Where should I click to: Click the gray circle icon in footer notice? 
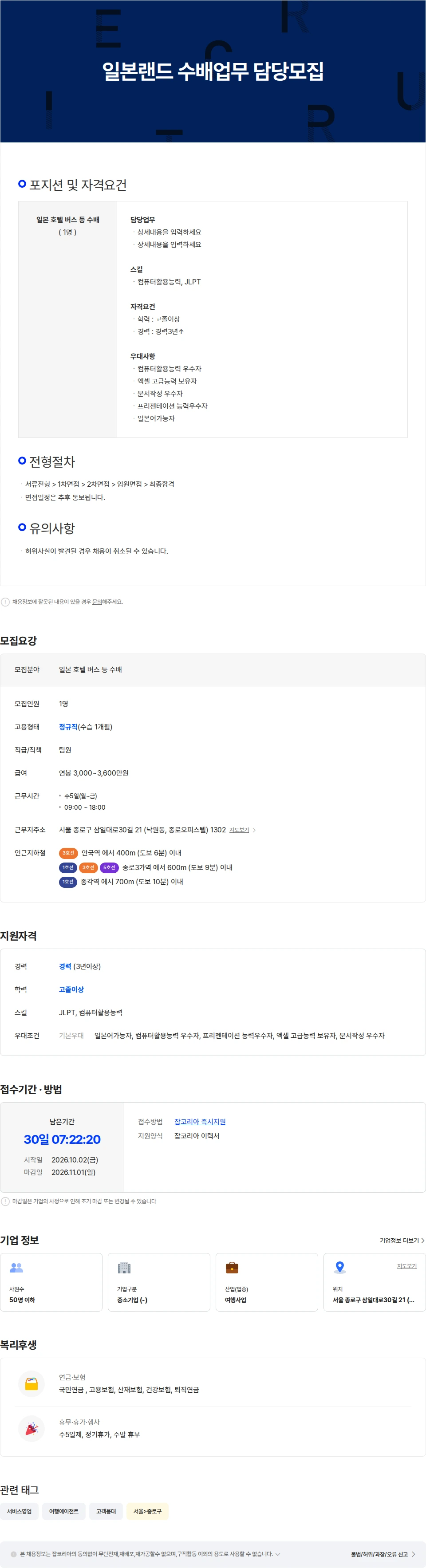(13, 1554)
